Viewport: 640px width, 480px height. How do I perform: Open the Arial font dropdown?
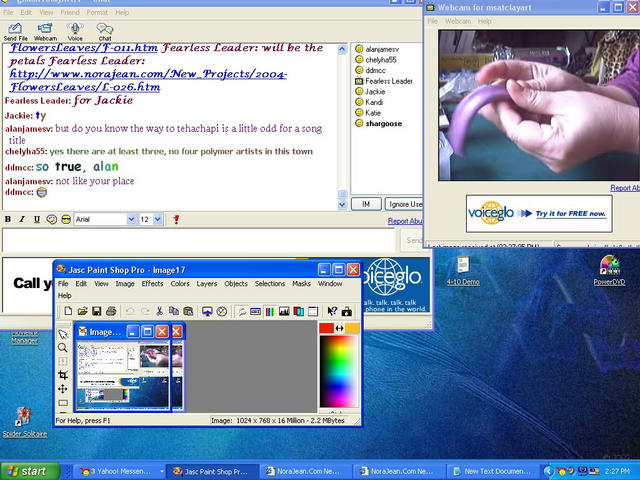(131, 219)
